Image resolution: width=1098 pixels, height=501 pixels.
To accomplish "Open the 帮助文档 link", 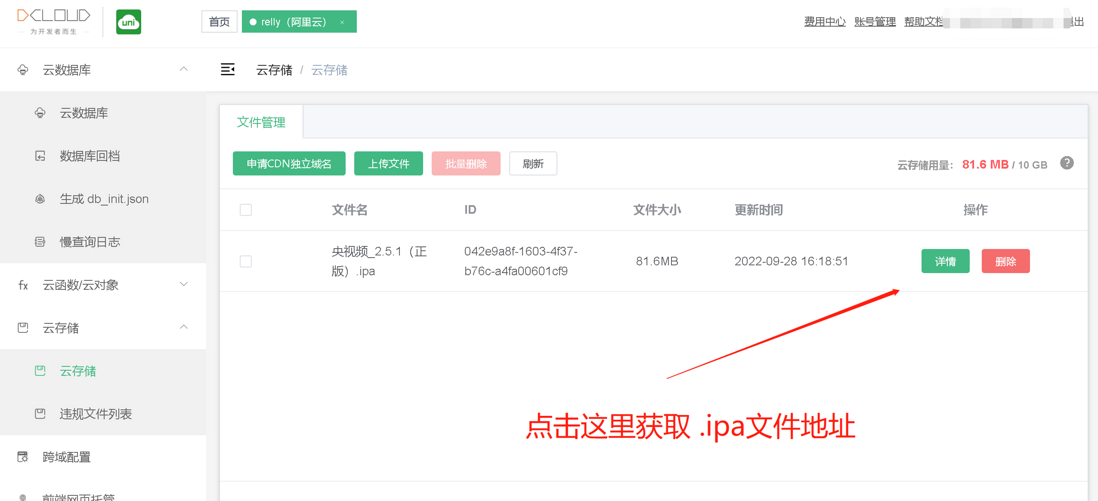I will click(924, 22).
